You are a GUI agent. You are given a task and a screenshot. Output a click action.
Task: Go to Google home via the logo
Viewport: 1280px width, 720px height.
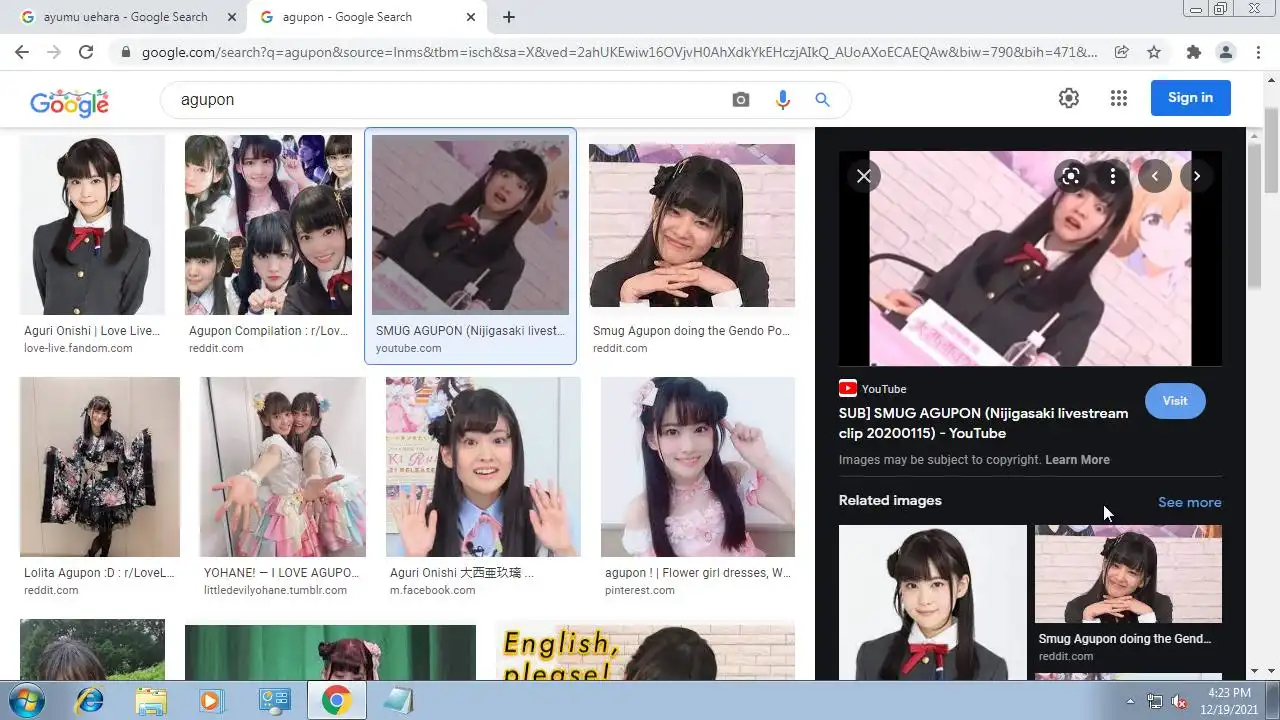69,101
